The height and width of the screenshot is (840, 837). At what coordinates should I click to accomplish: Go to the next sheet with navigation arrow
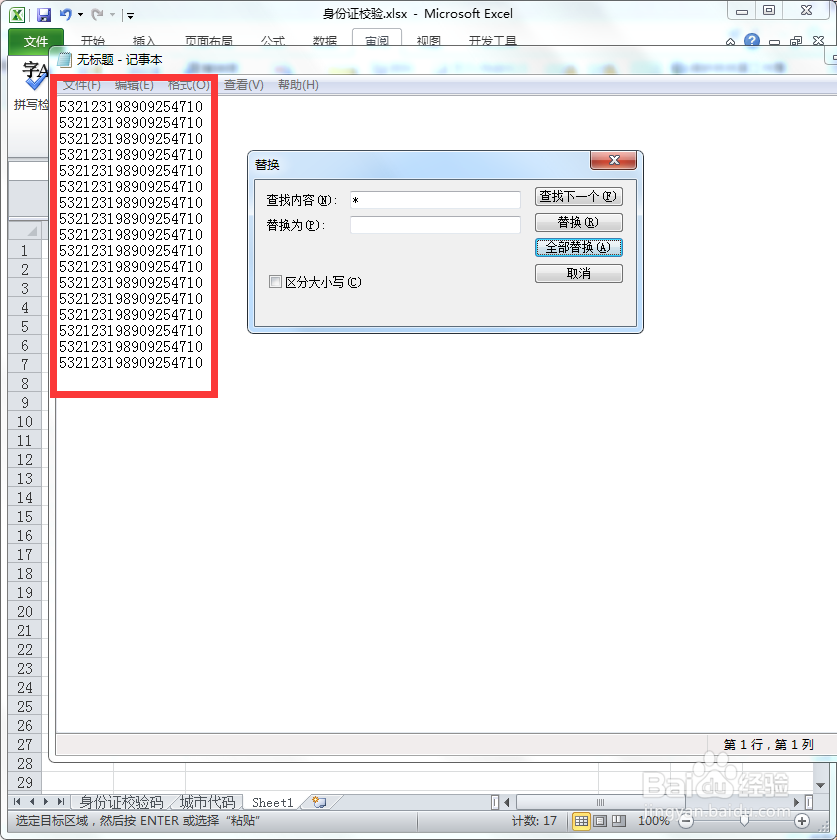[x=46, y=802]
